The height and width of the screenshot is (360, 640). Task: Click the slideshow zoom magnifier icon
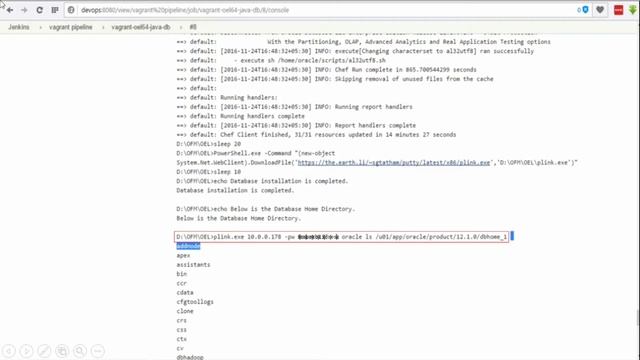[x=80, y=351]
